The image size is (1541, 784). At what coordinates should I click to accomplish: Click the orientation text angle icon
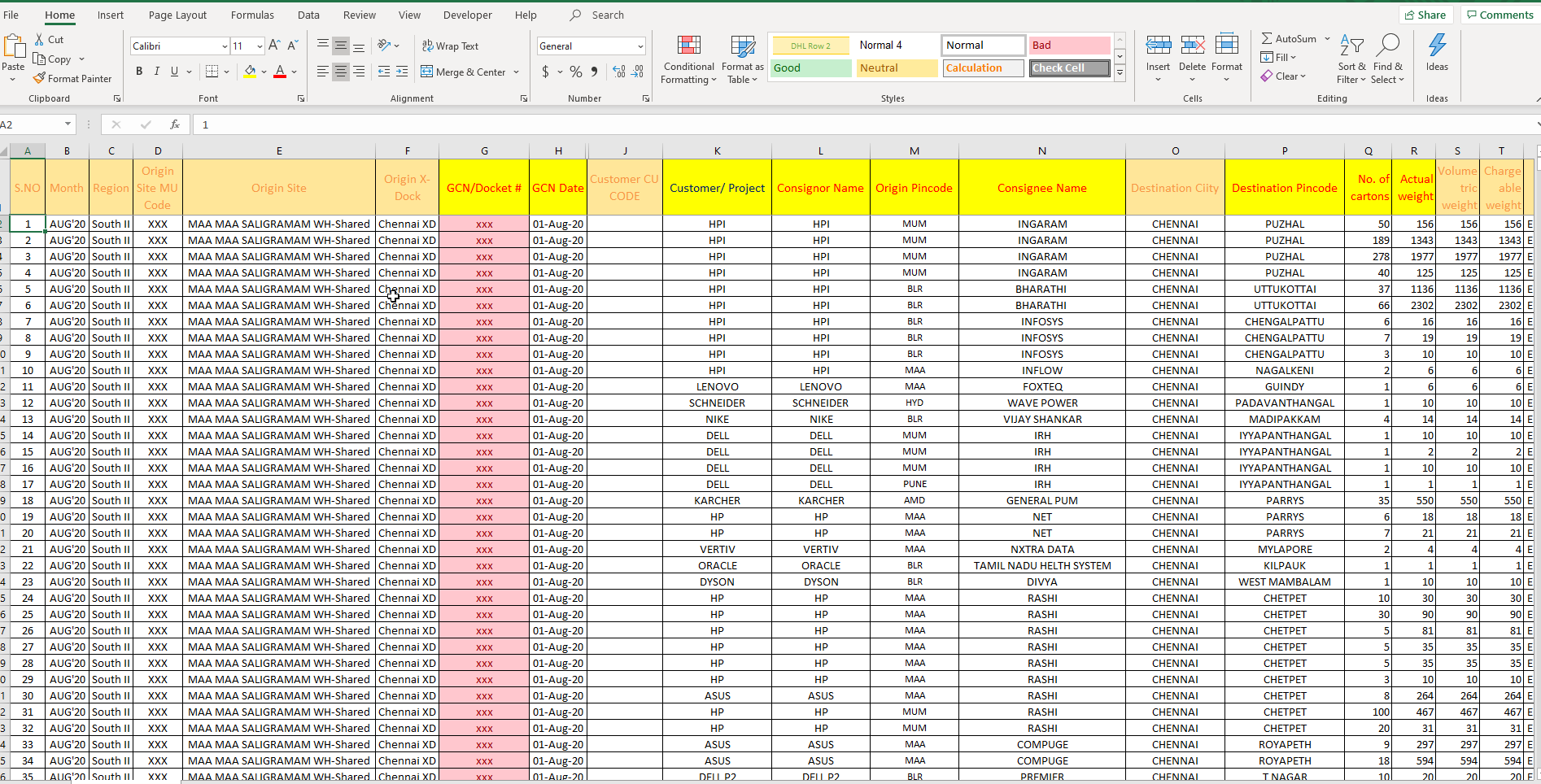384,46
